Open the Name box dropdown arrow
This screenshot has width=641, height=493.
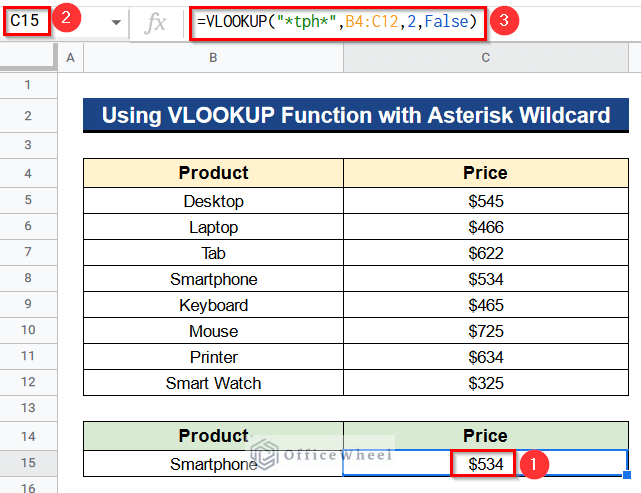pyautogui.click(x=116, y=22)
